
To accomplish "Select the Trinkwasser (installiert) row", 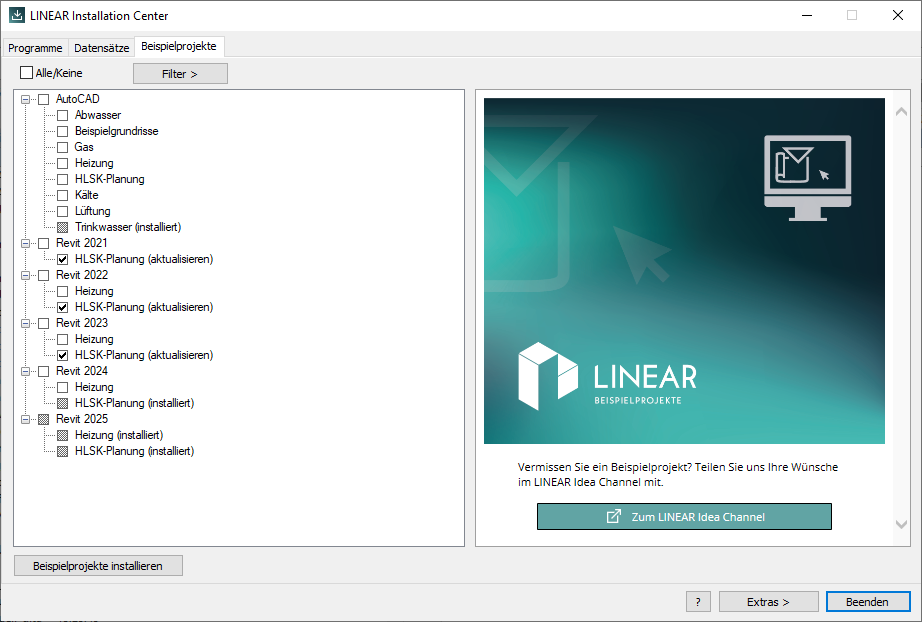I will 128,227.
